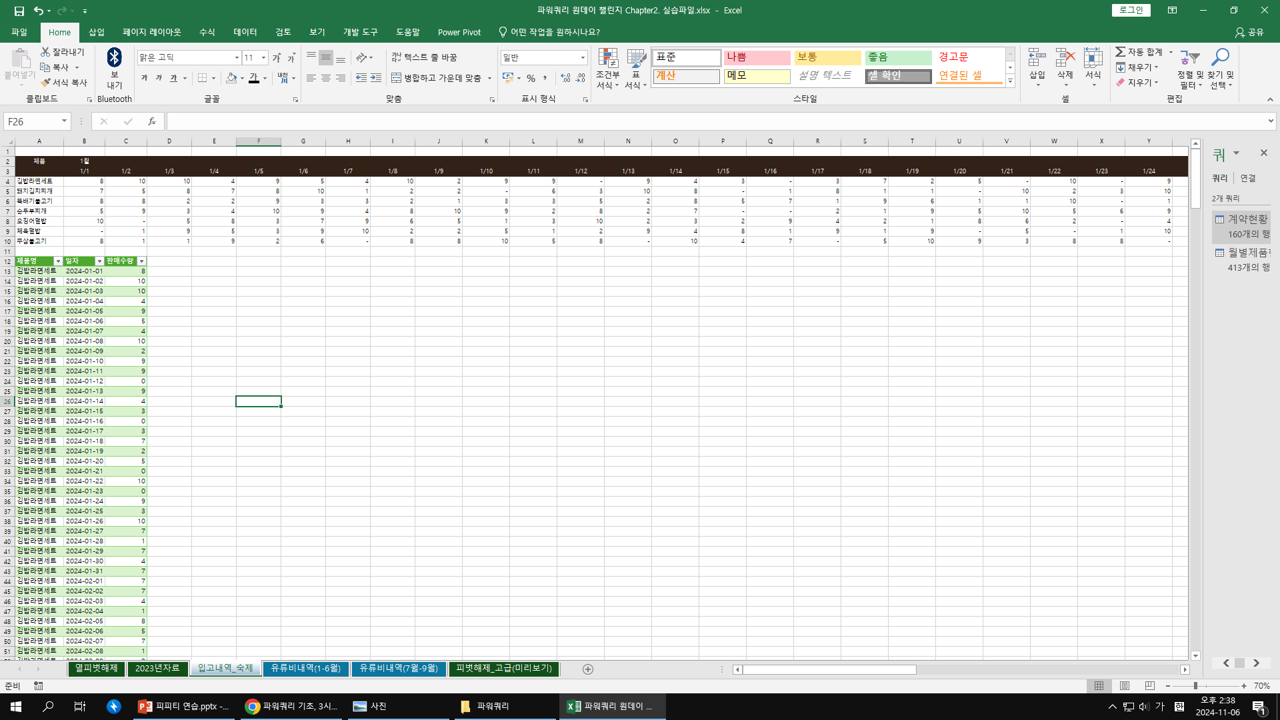Click the AutoSum (자동 합계) sigma icon
The width and height of the screenshot is (1280, 720).
tap(1121, 52)
